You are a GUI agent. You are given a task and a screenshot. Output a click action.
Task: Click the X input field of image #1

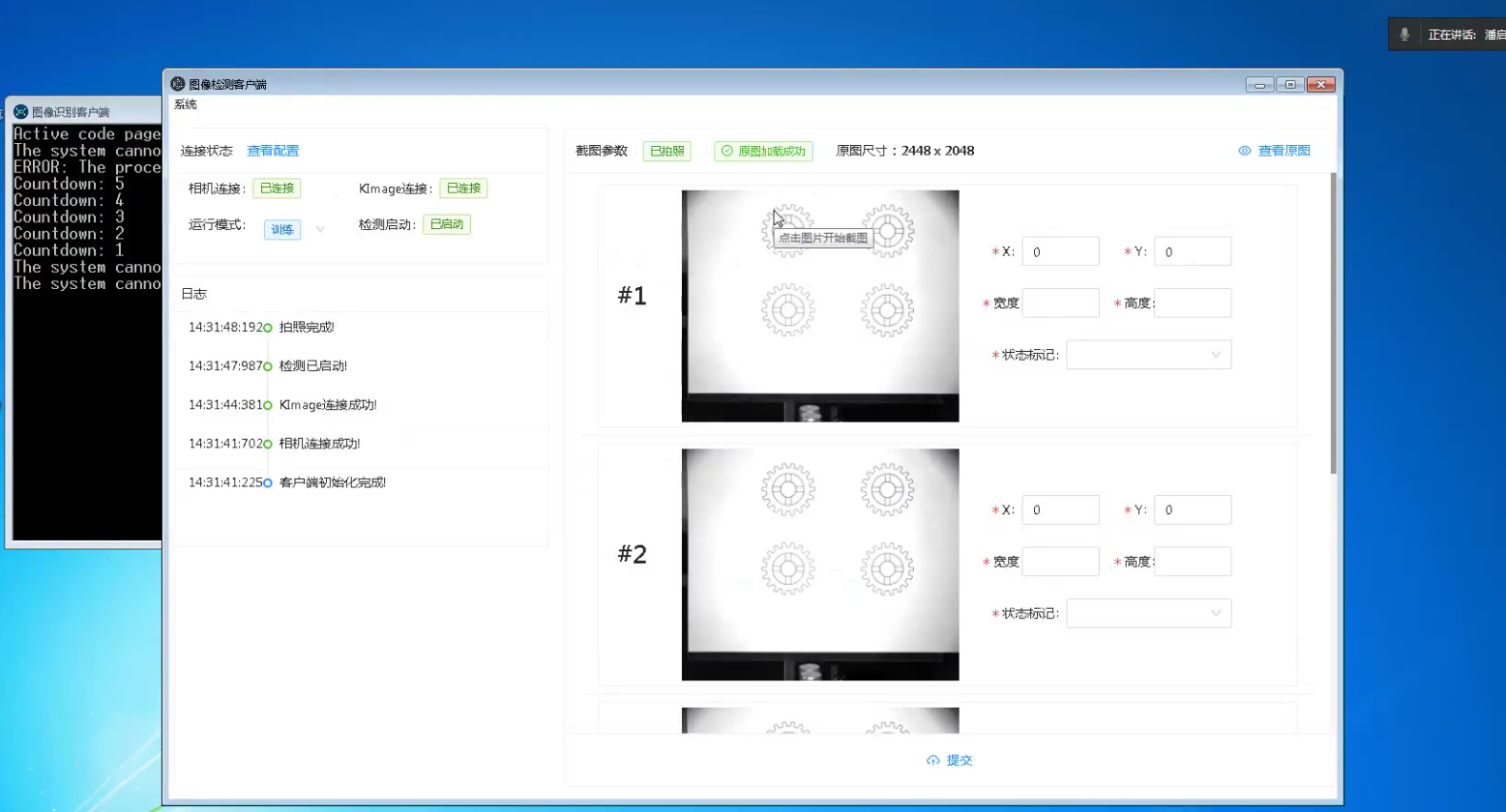click(1060, 251)
